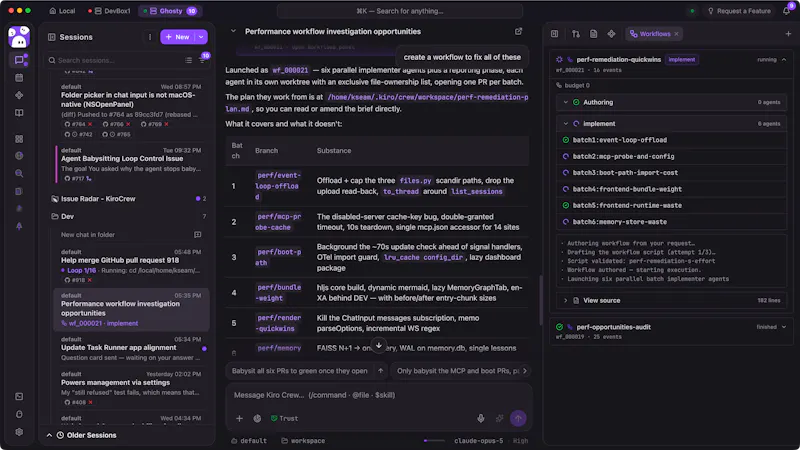Open the settings gear in left rail
This screenshot has height=450, width=800.
pos(19,432)
